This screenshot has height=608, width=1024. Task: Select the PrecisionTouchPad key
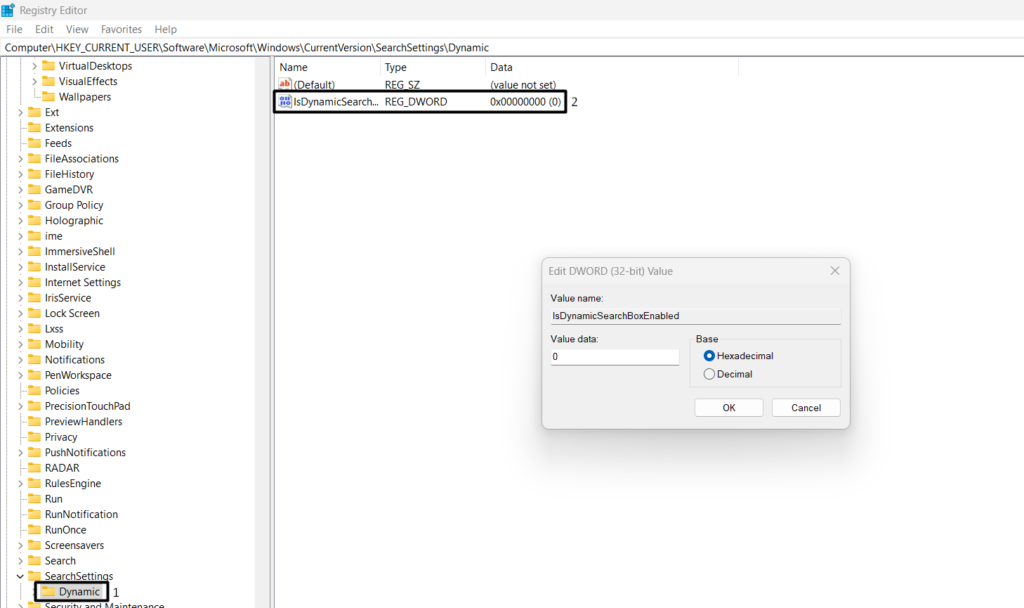coord(88,406)
